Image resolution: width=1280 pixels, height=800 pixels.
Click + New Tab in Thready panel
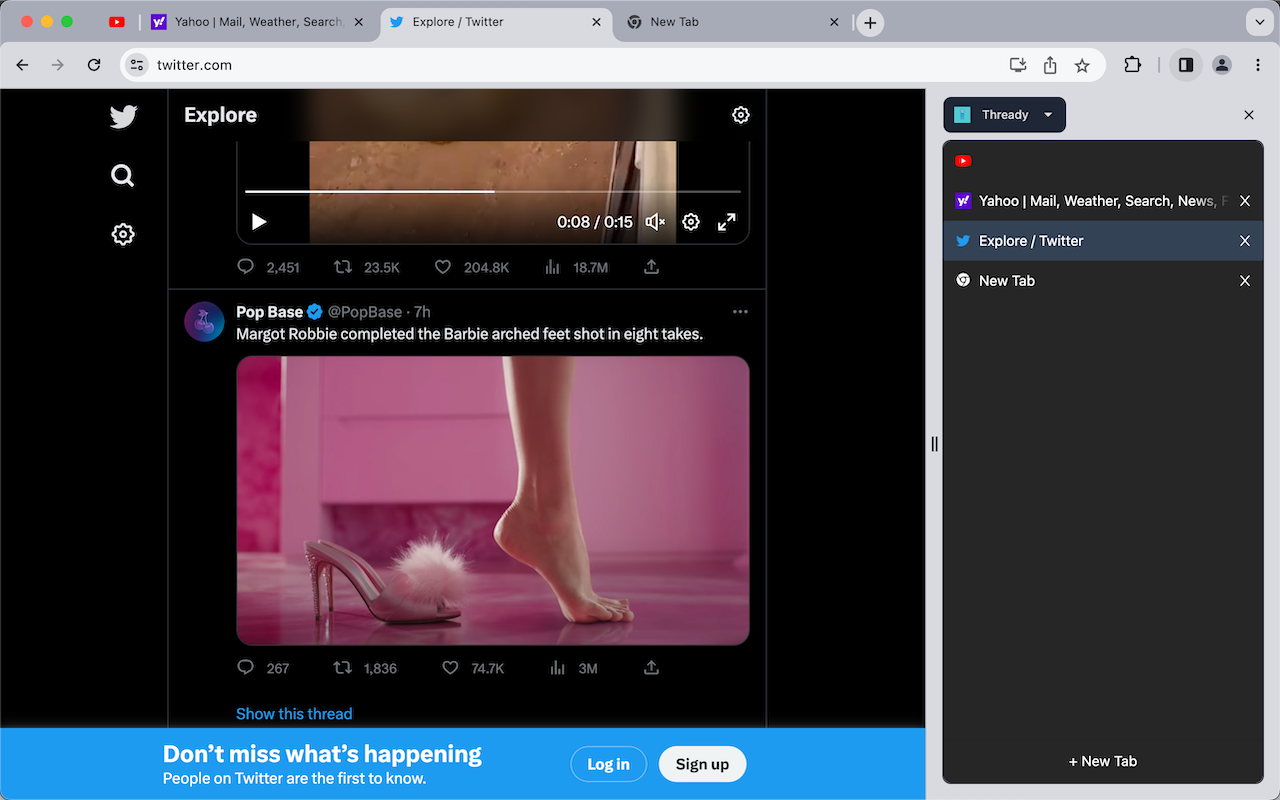click(x=1103, y=761)
